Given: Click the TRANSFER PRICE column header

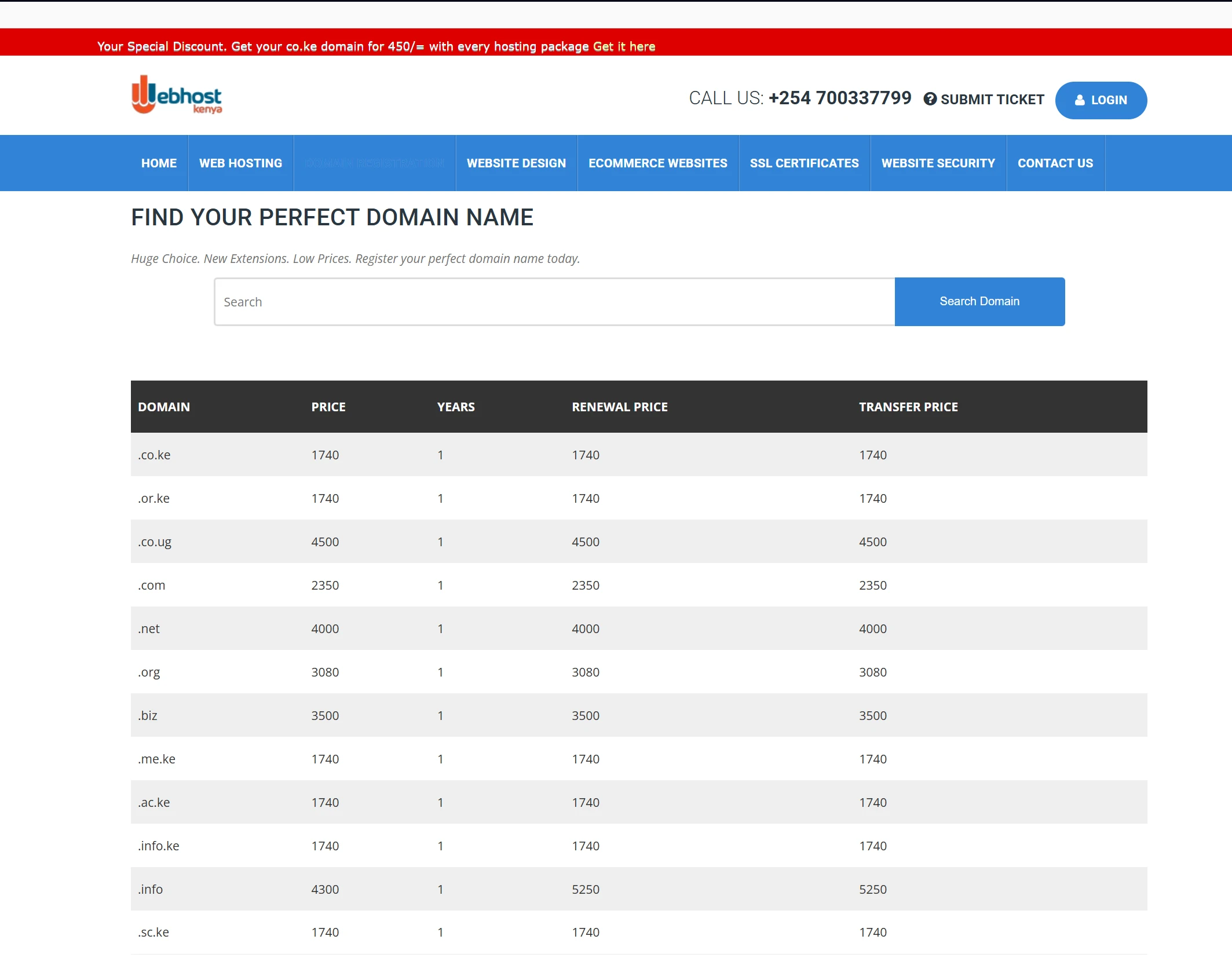Looking at the screenshot, I should 908,407.
